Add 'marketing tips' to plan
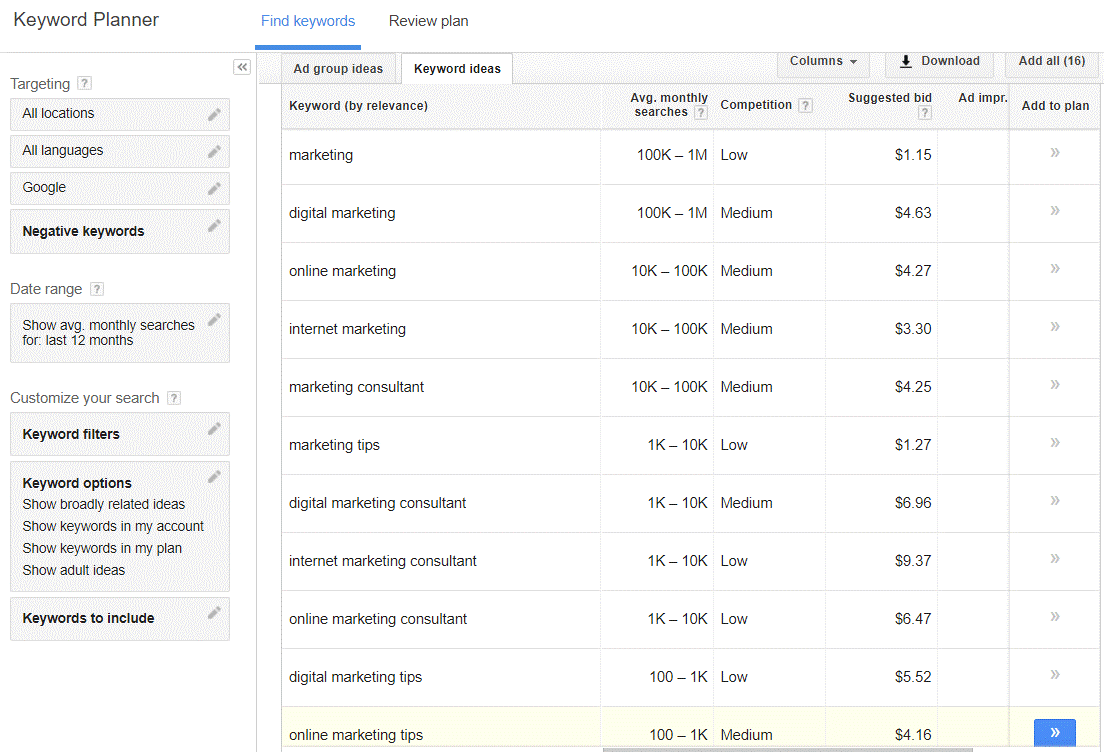Screen dimensions: 1104x752 coord(1055,442)
